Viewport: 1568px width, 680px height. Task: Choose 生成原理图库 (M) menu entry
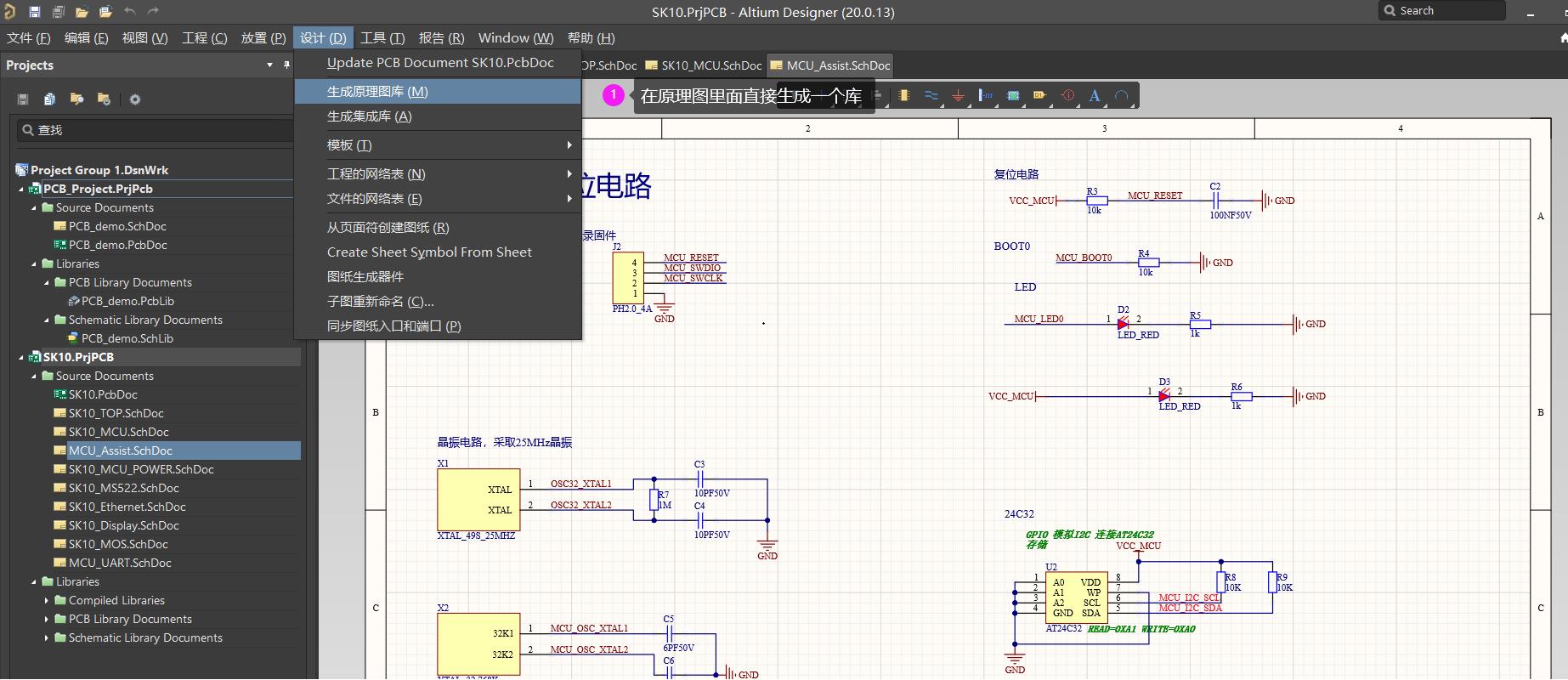coord(438,92)
